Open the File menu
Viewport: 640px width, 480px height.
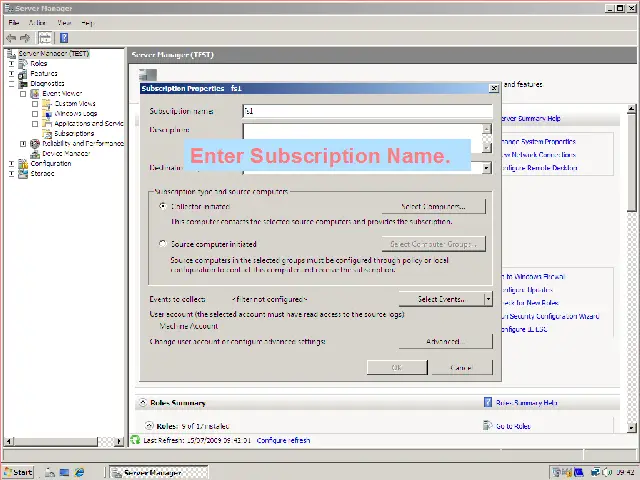pyautogui.click(x=13, y=23)
